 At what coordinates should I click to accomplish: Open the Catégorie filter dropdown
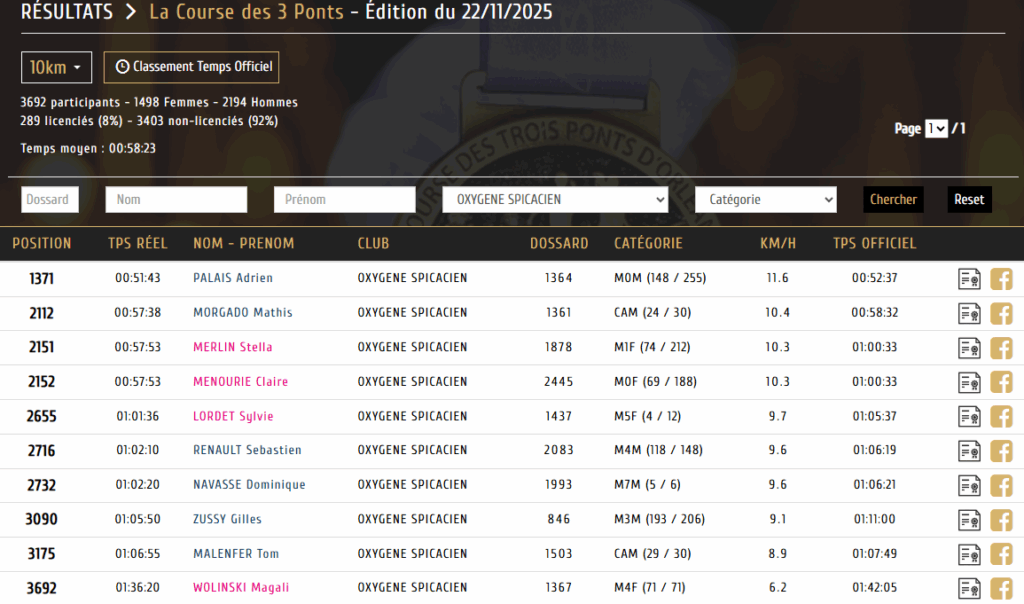pos(765,200)
